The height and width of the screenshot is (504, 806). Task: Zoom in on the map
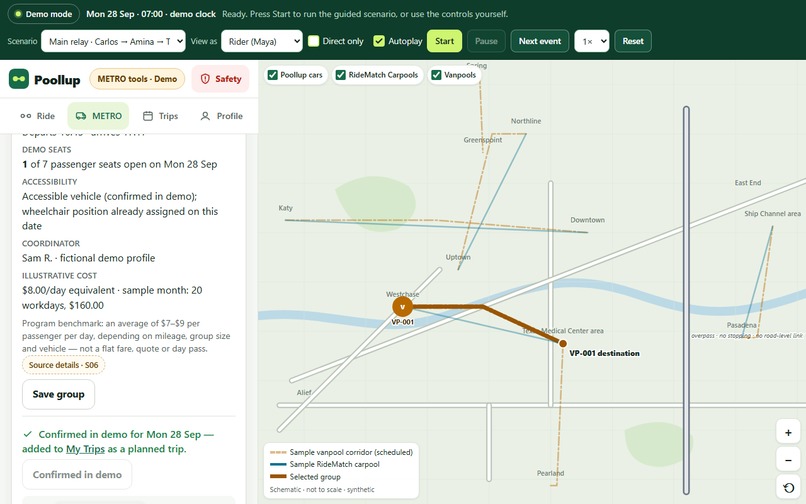(788, 433)
